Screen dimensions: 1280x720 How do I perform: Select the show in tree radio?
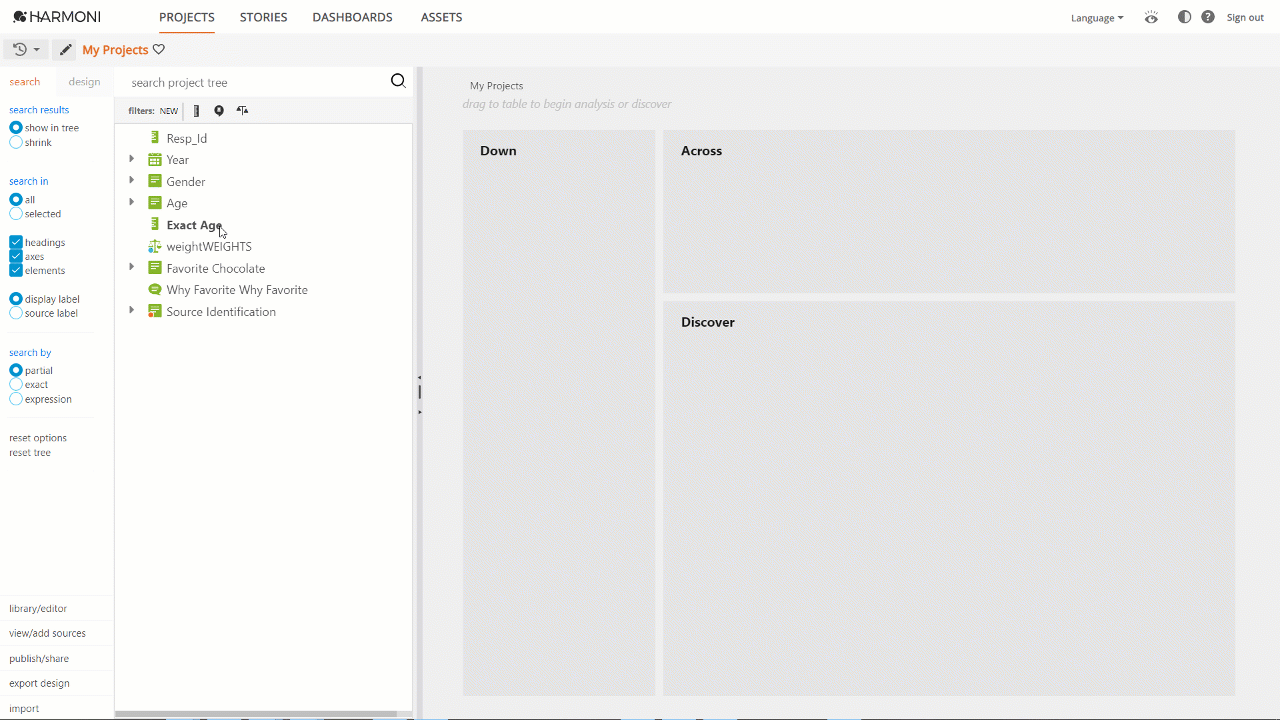pyautogui.click(x=16, y=128)
